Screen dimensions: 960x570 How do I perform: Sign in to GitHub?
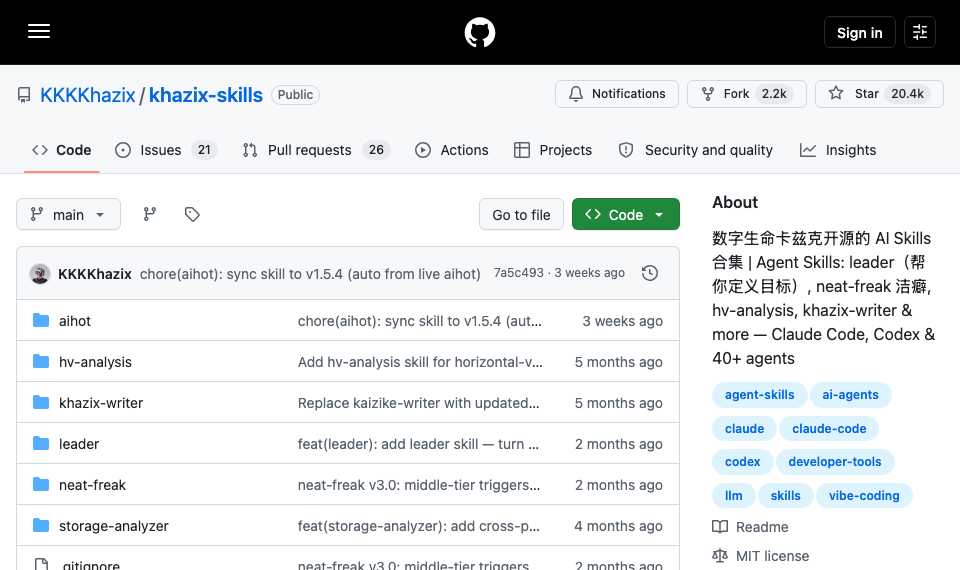(x=860, y=32)
